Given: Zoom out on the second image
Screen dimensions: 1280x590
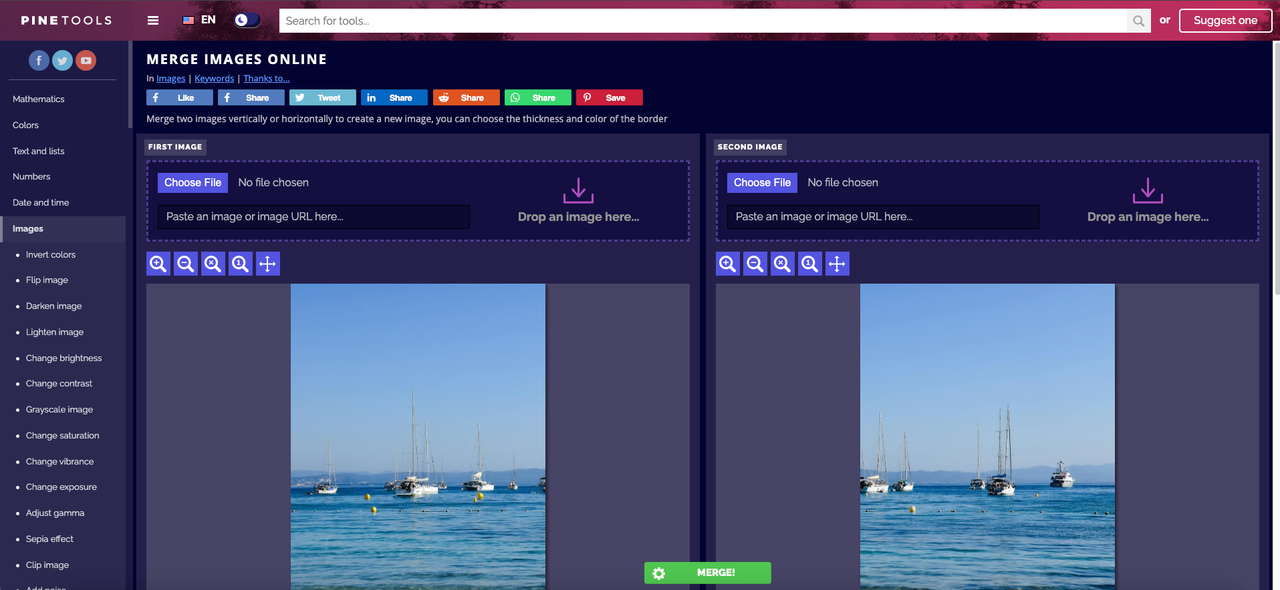Looking at the screenshot, I should point(755,264).
